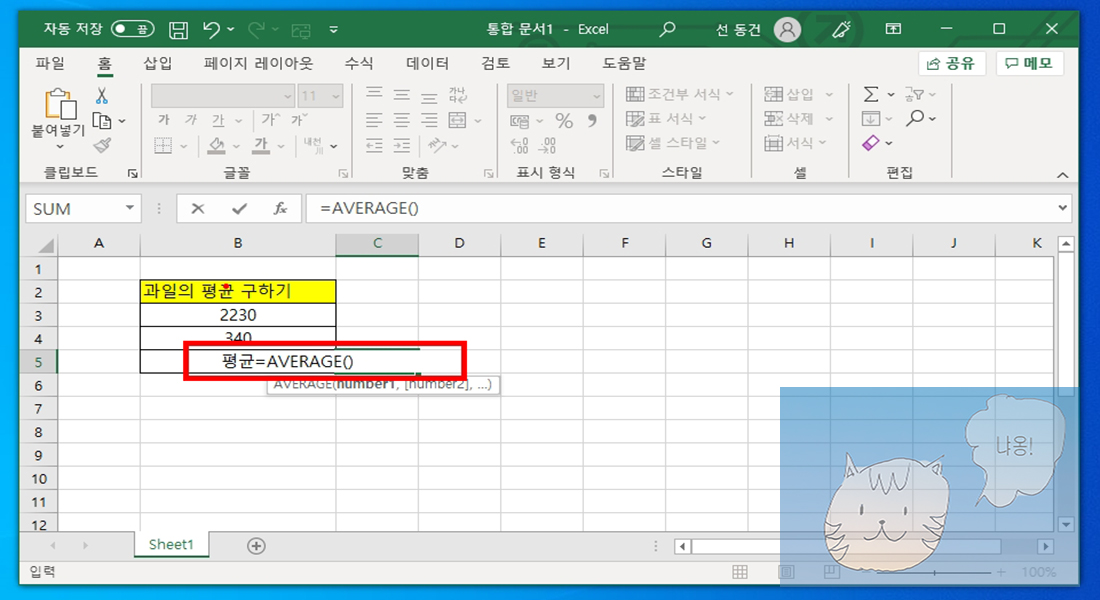Image resolution: width=1100 pixels, height=600 pixels.
Task: Click the Increase Decimal icon
Action: coord(519,145)
